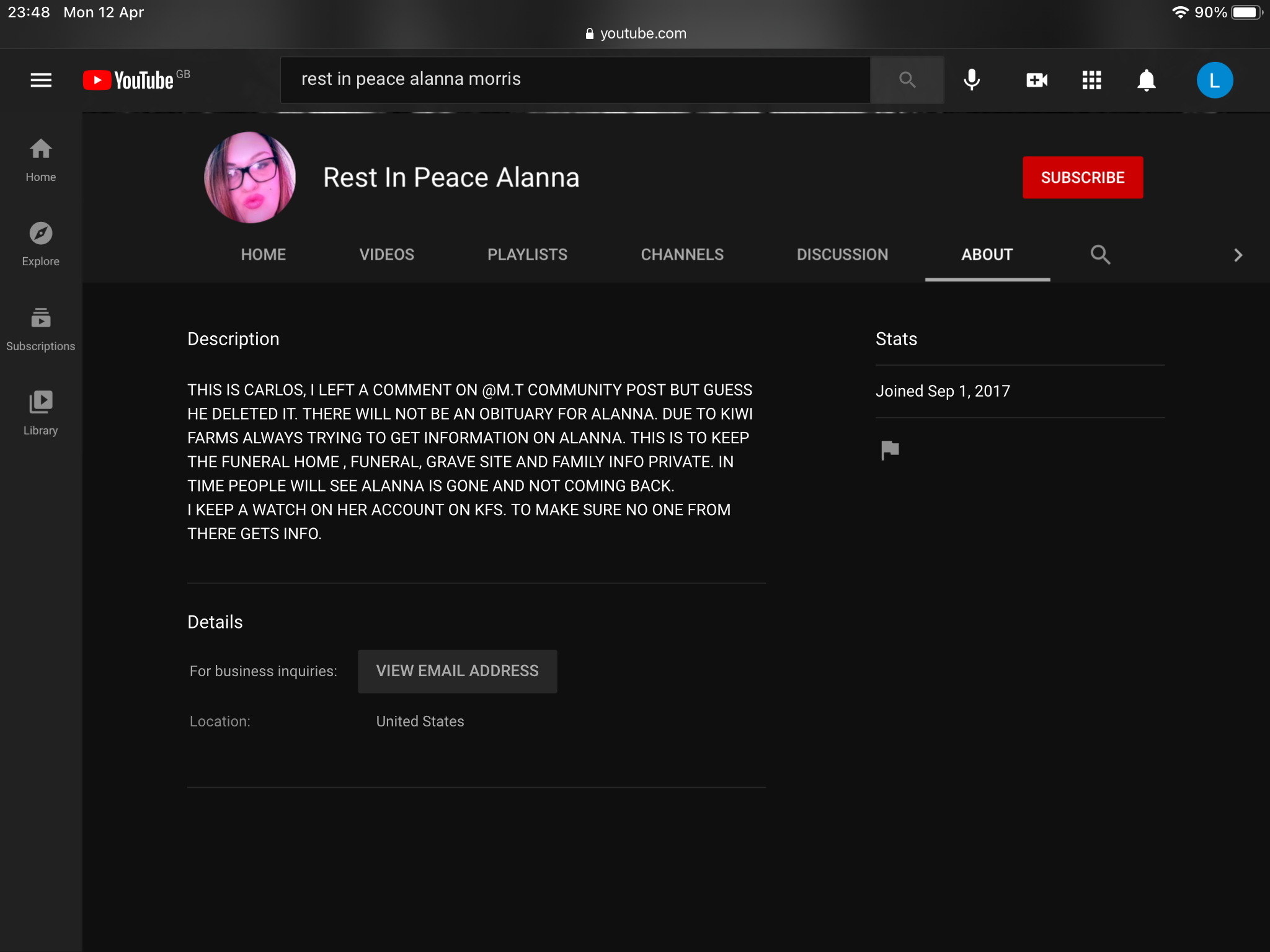Click the search magnifier button
Image resolution: width=1270 pixels, height=952 pixels.
click(x=907, y=80)
